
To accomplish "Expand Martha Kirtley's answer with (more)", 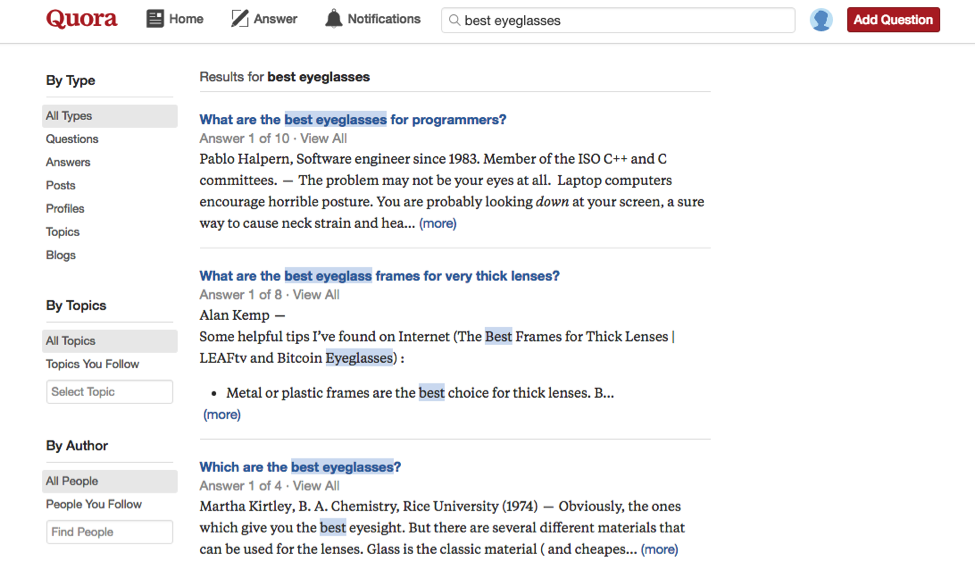I will 659,549.
